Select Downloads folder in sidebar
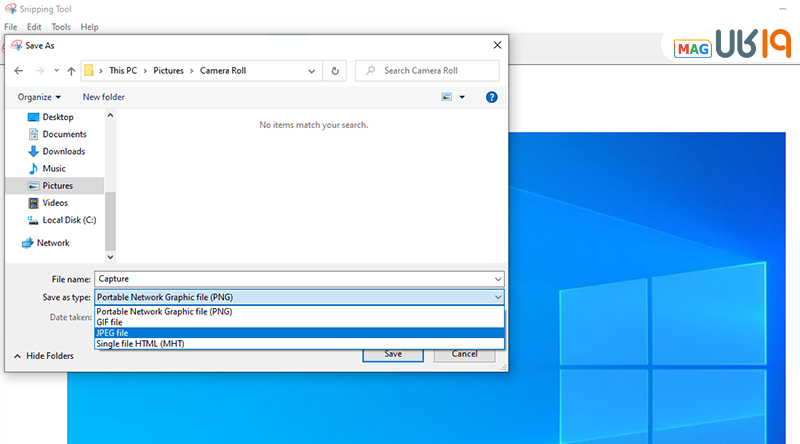800x444 pixels. [x=63, y=152]
